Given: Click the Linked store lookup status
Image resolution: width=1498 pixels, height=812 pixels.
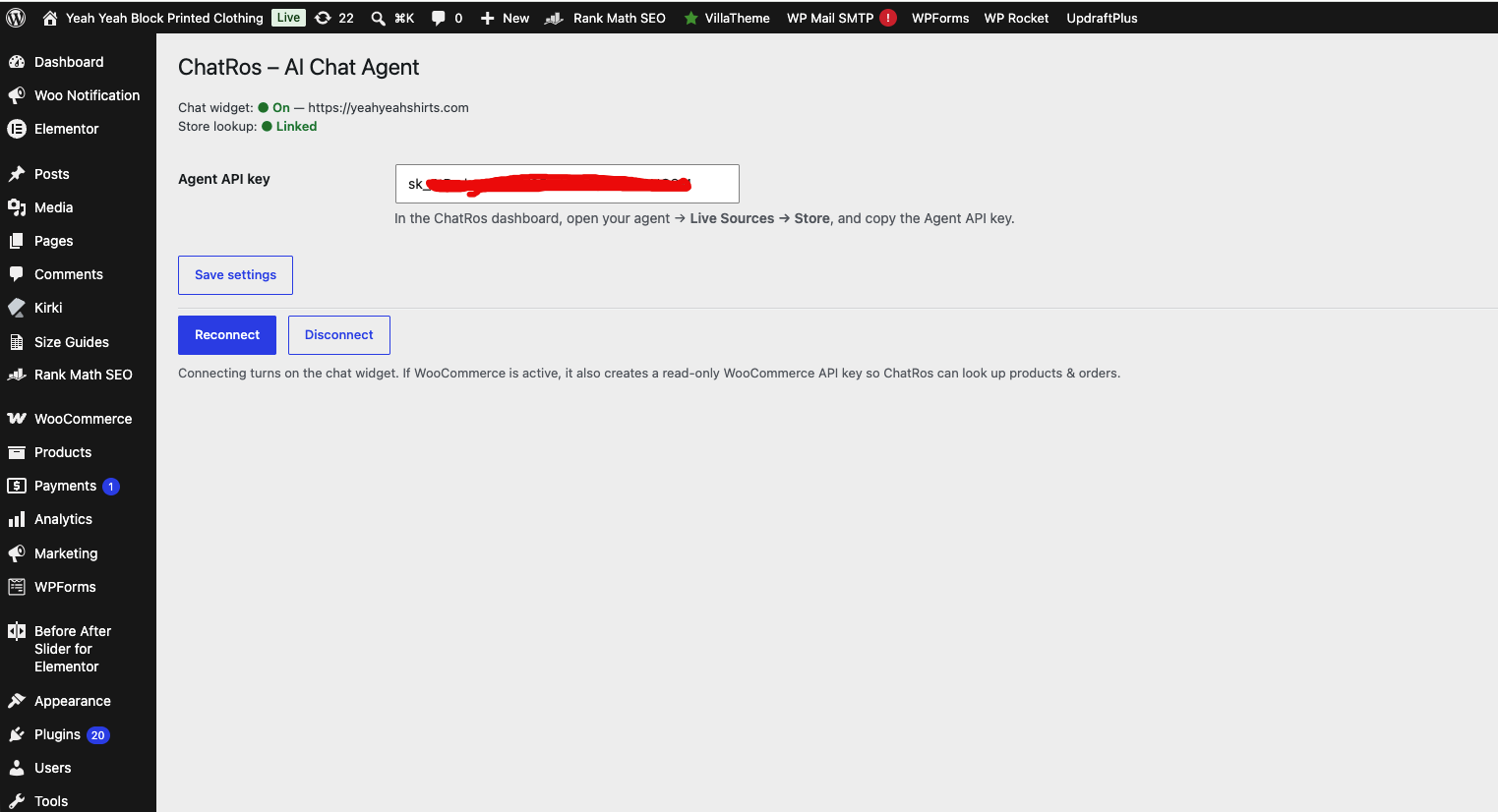Looking at the screenshot, I should click(296, 127).
